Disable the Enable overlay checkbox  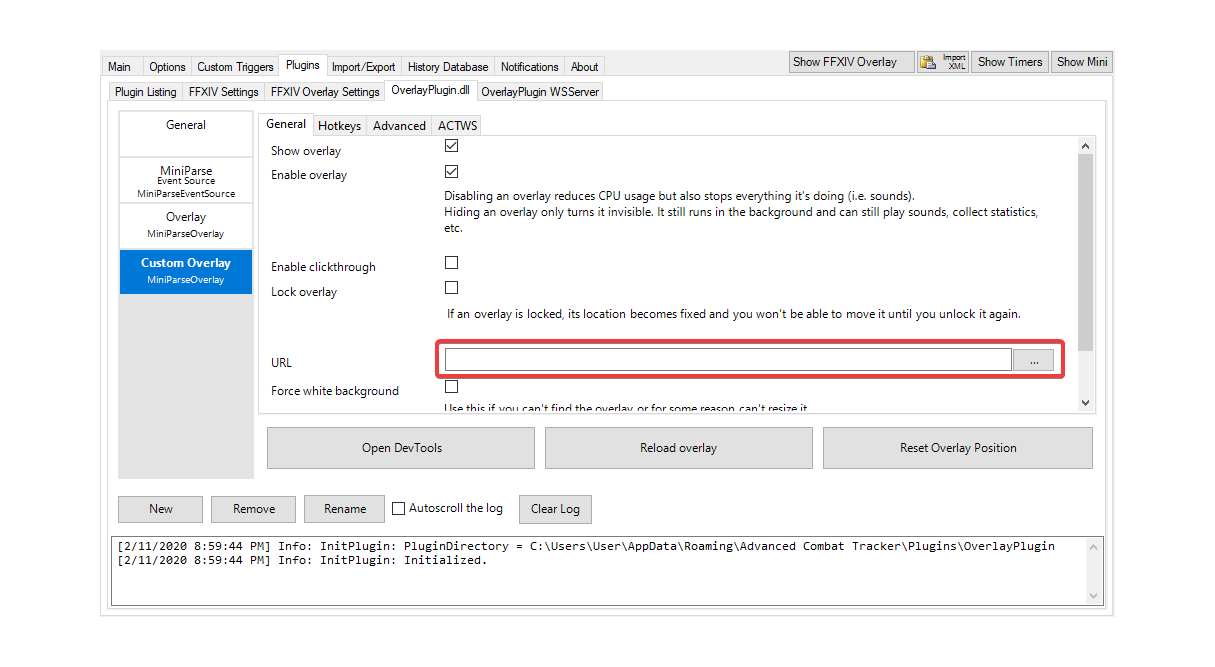click(451, 171)
